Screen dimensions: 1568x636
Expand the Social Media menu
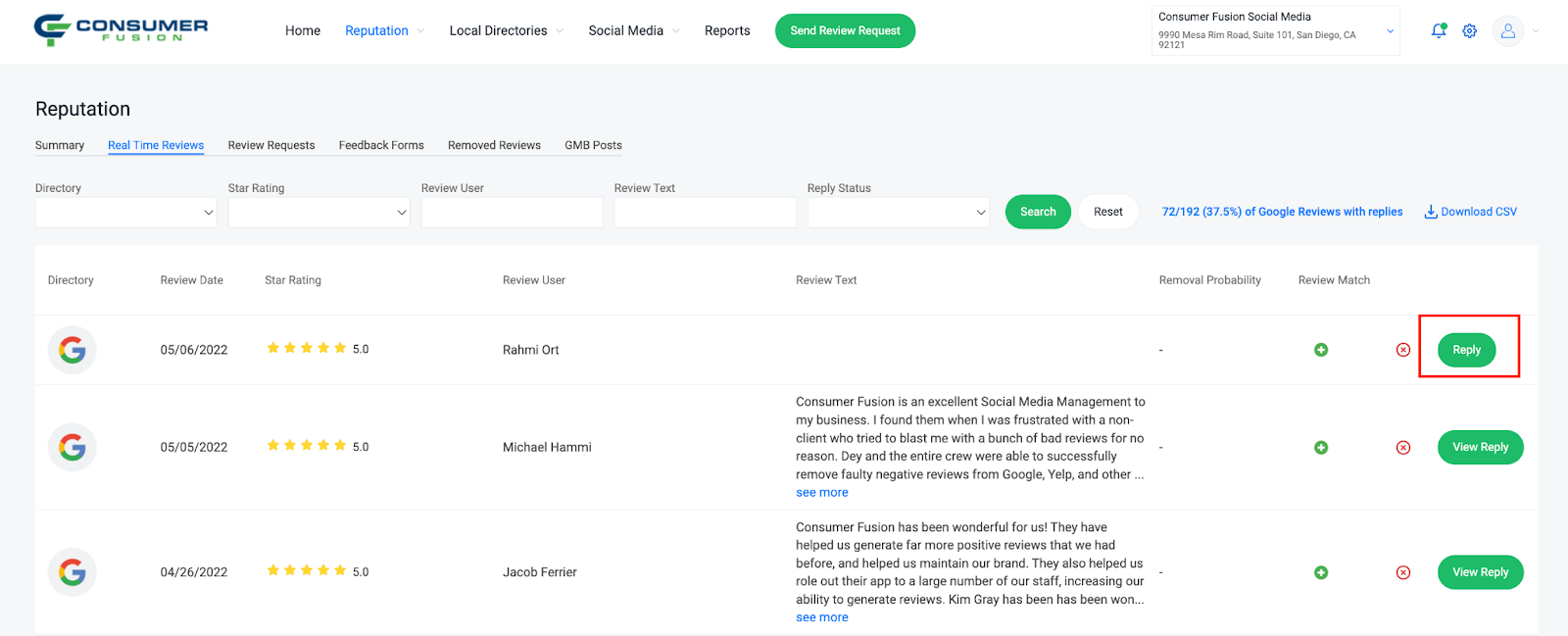(x=634, y=30)
